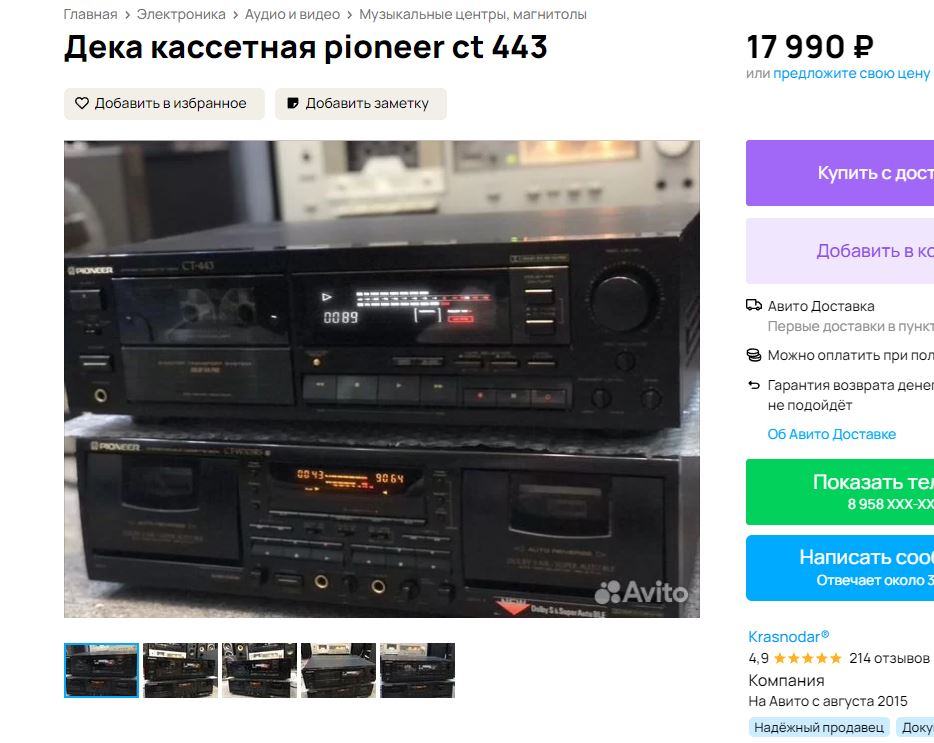Show the seller phone number
Viewport: 934px width, 743px height.
pos(840,492)
